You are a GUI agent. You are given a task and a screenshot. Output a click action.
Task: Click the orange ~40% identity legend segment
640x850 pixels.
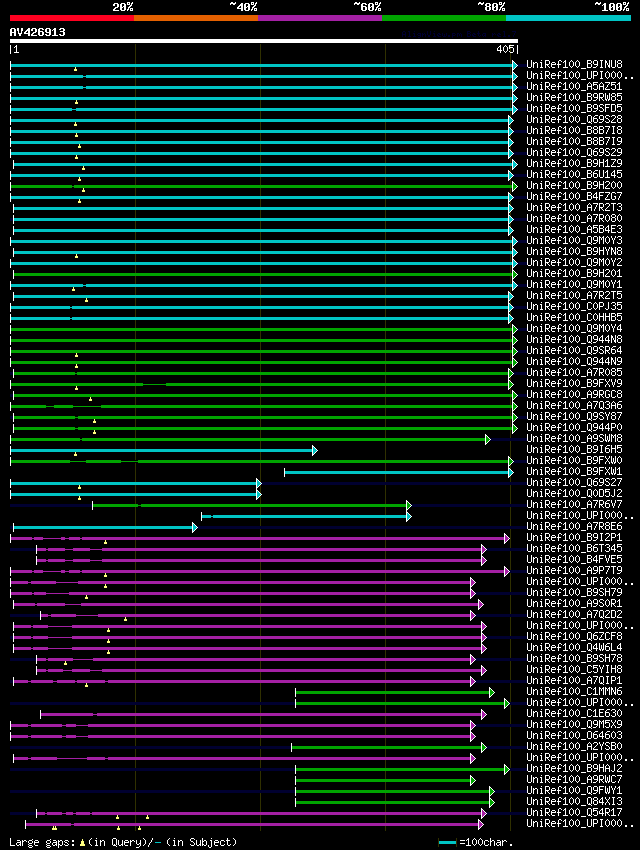pos(196,18)
